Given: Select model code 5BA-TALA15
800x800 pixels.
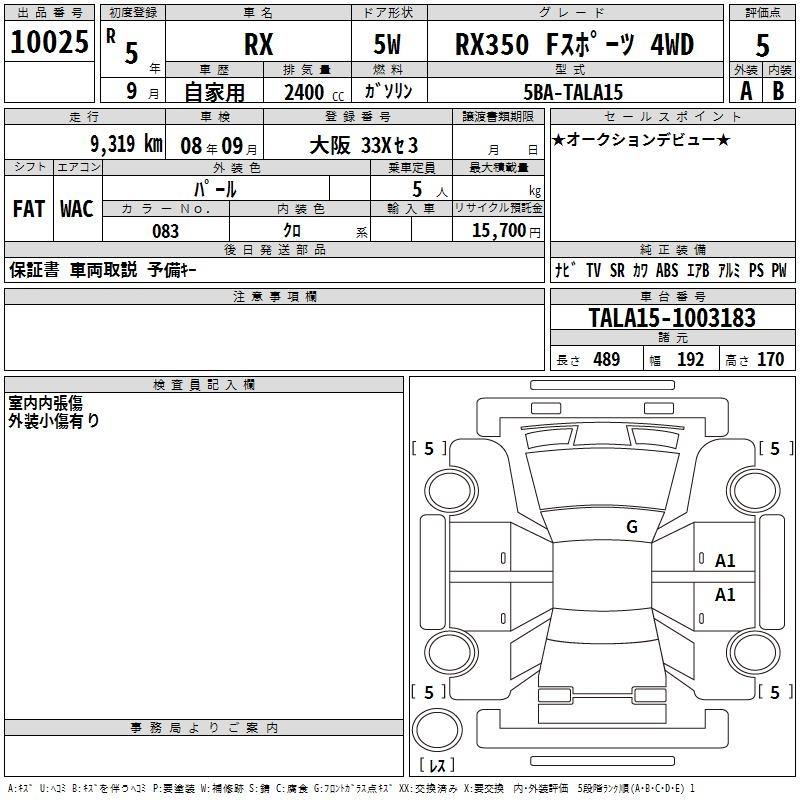Looking at the screenshot, I should 573,92.
